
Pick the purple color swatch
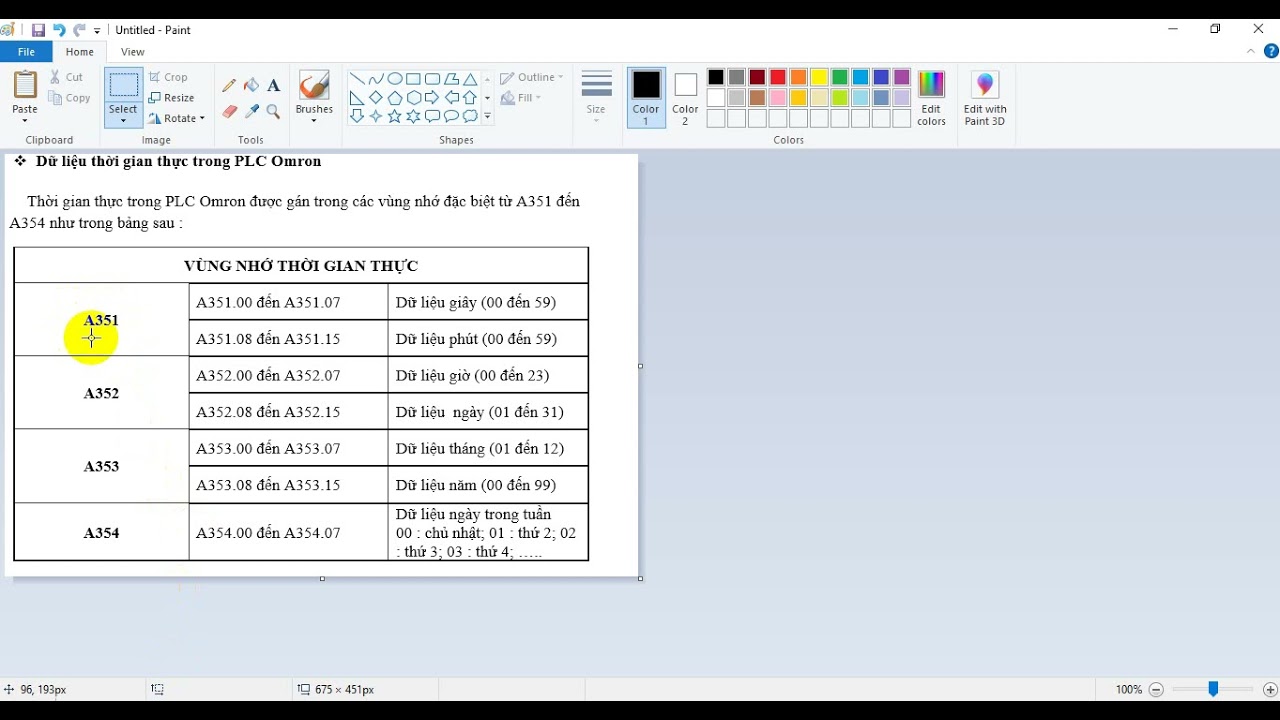tap(902, 77)
